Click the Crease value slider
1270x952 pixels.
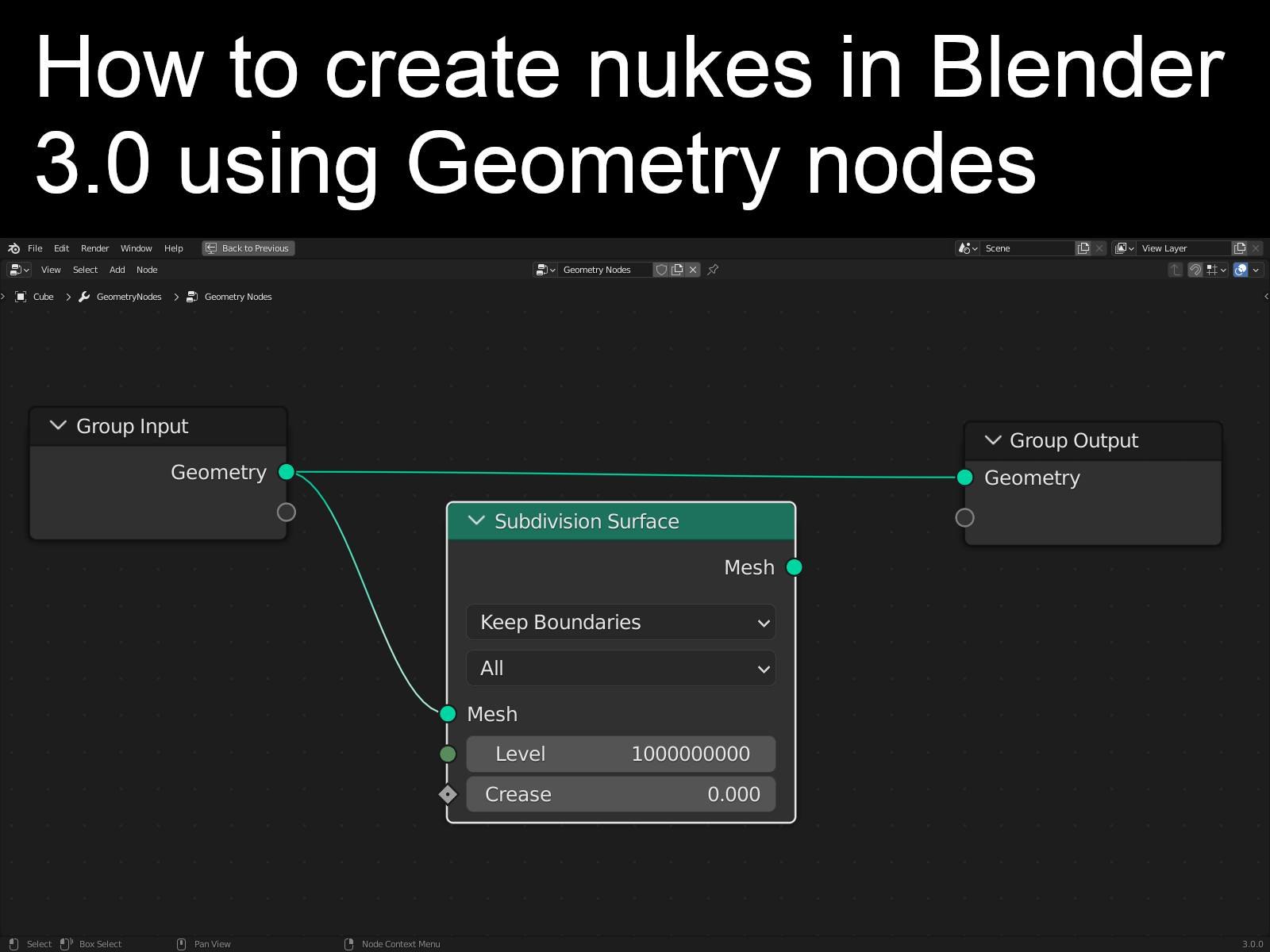coord(621,794)
